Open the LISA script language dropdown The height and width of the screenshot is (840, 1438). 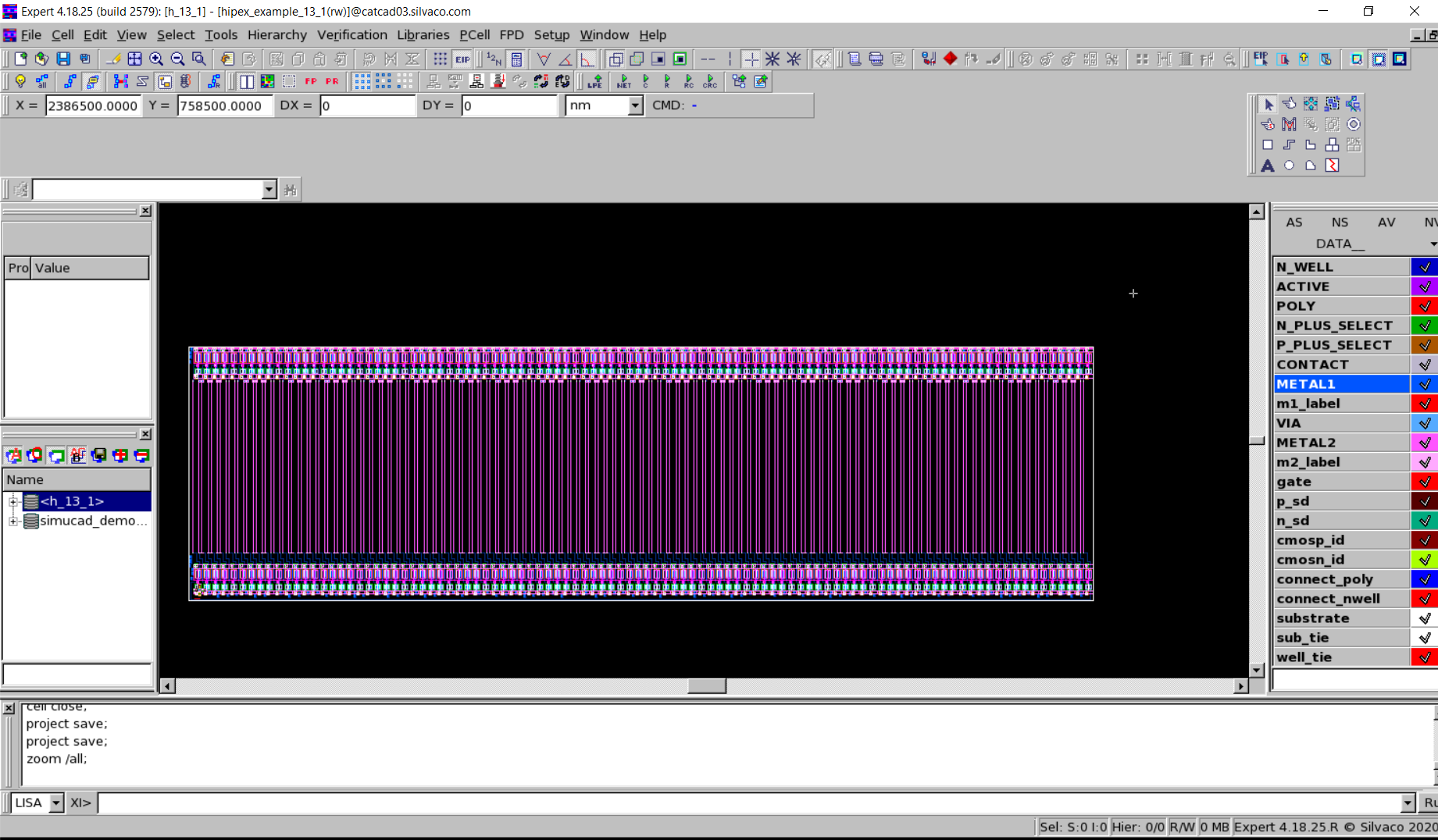click(x=55, y=803)
